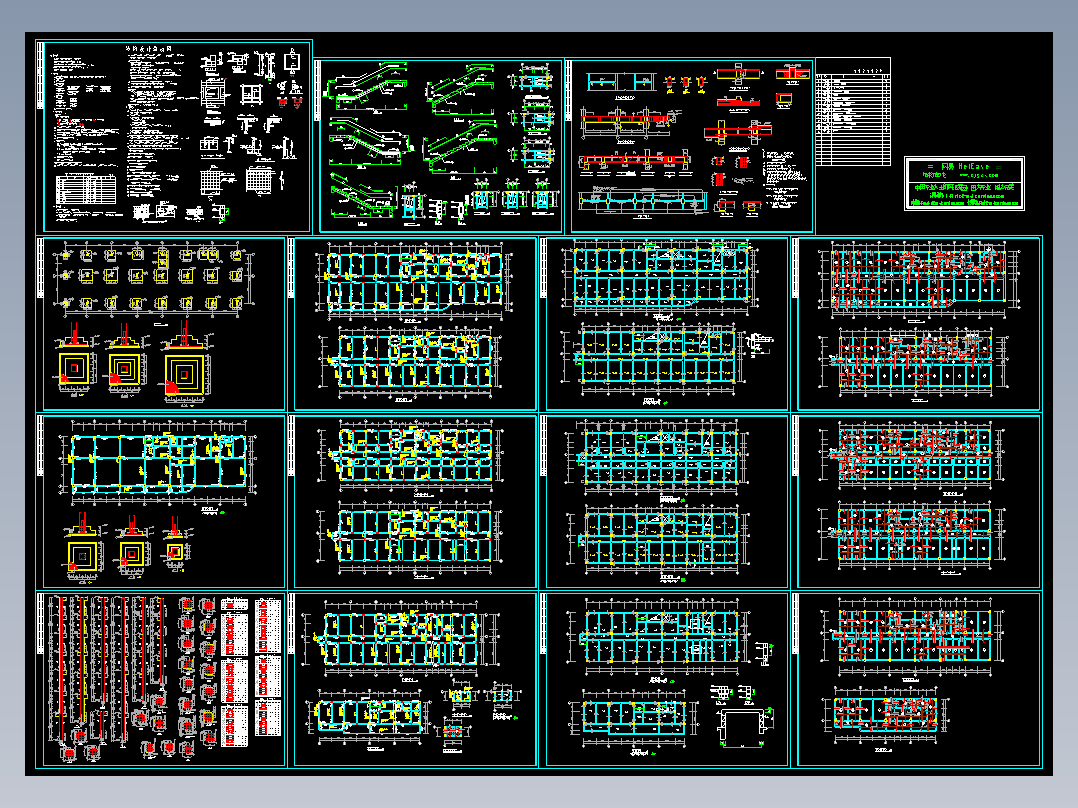The height and width of the screenshot is (808, 1078).
Task: Open the second-row red rebar plan sheet
Action: click(x=917, y=324)
